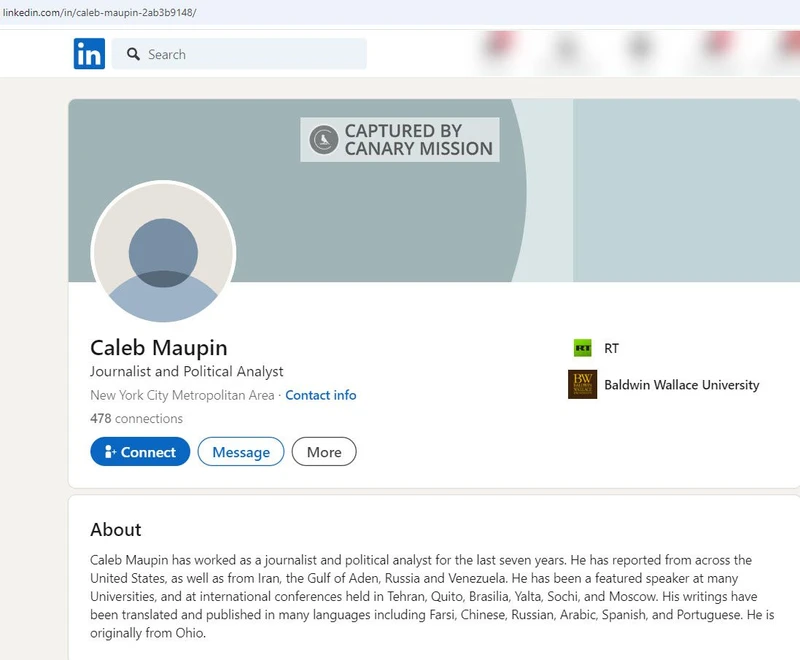Click the Baldwin Wallace University logo icon
The image size is (800, 660).
584,384
